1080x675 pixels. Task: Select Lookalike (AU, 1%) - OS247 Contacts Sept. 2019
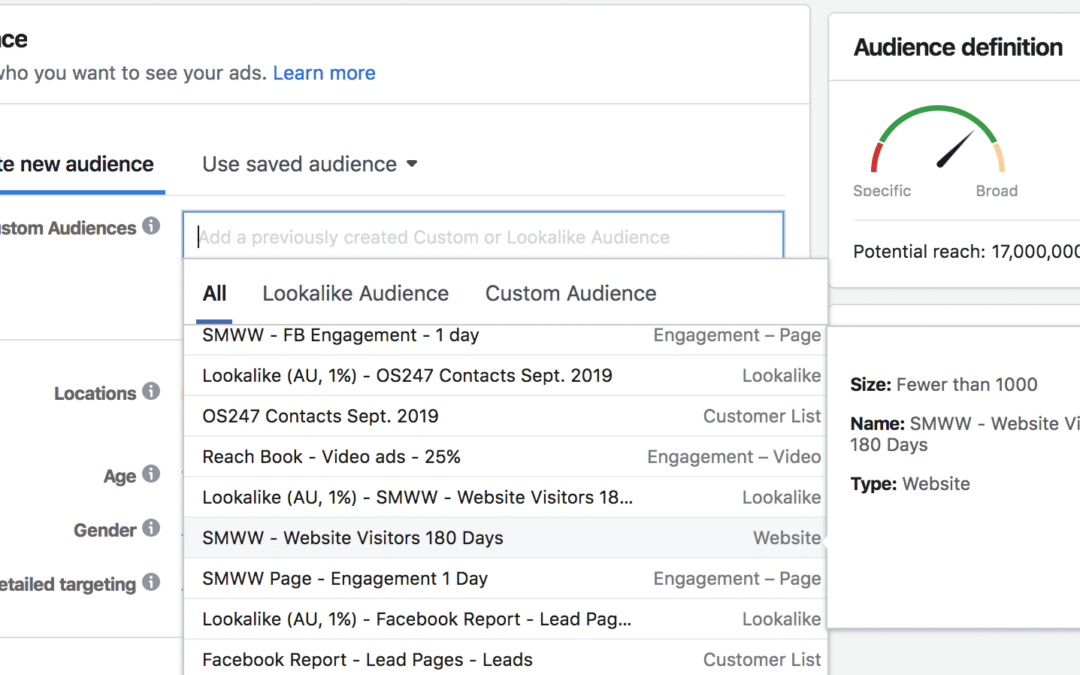click(505, 375)
